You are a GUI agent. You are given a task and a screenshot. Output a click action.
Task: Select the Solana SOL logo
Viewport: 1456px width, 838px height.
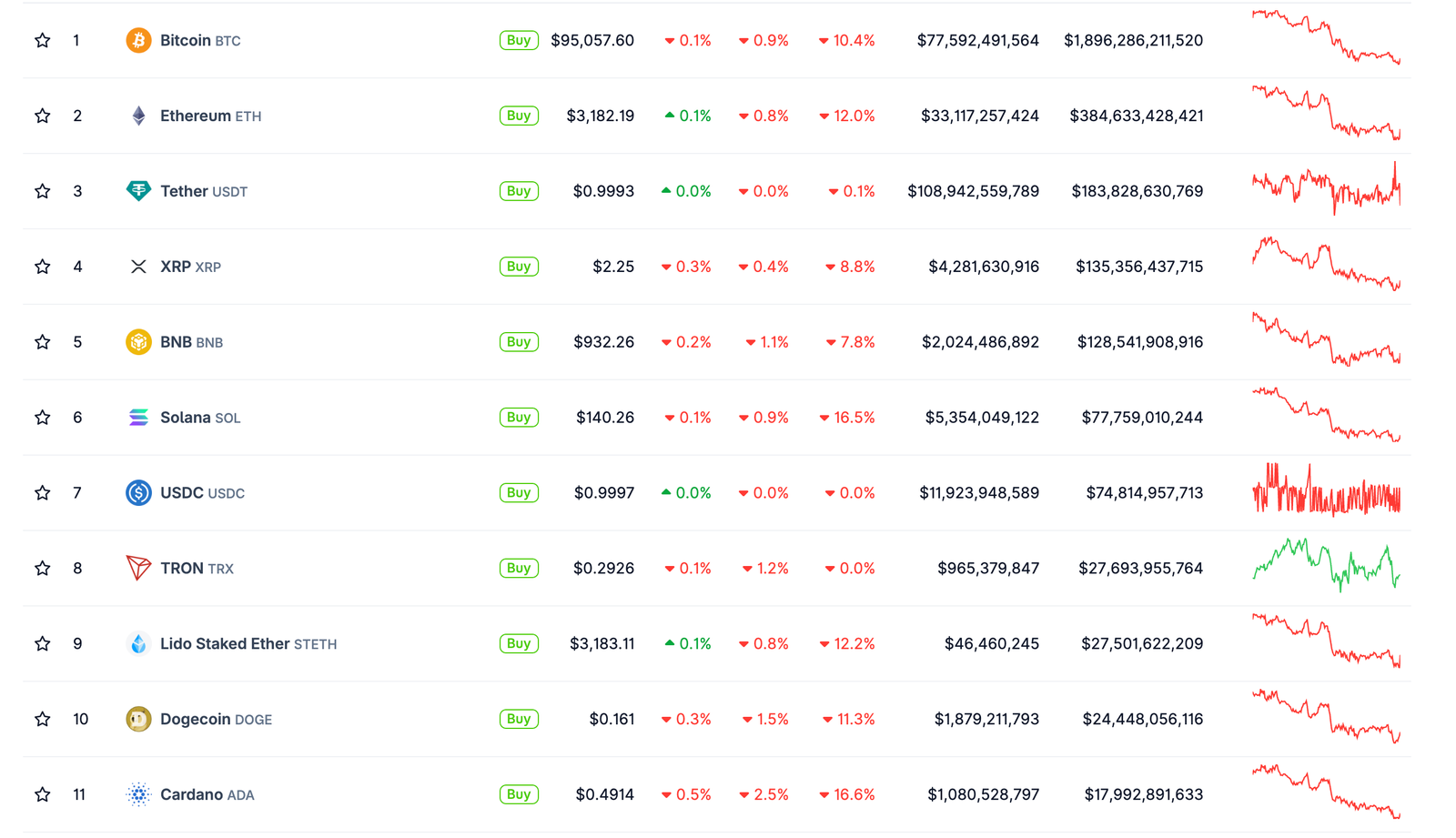[137, 417]
